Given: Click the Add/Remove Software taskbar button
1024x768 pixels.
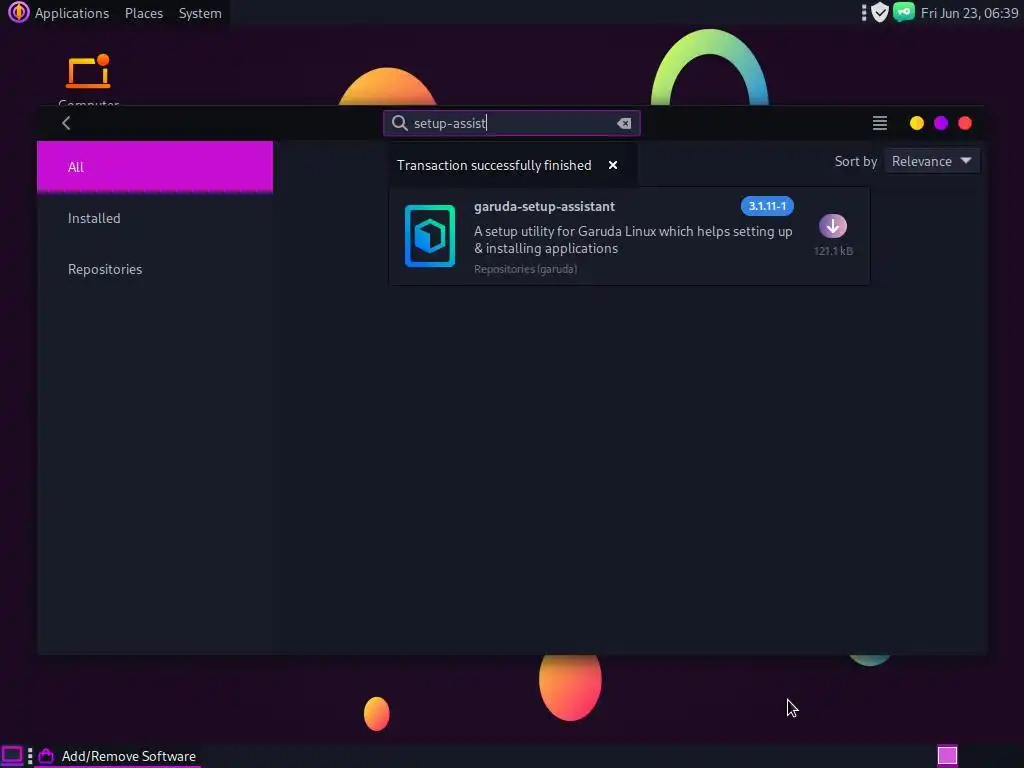Looking at the screenshot, I should click(118, 756).
